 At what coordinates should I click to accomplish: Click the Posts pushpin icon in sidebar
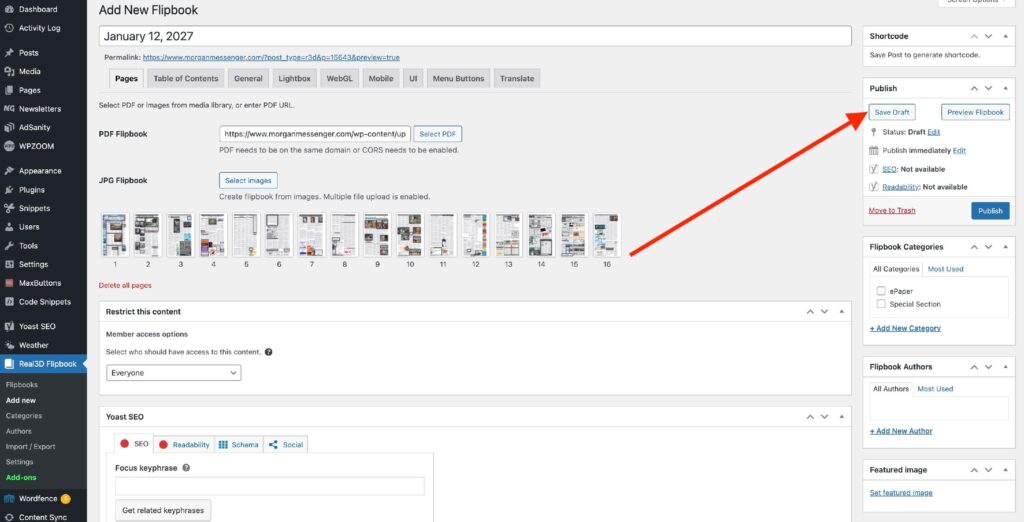click(9, 53)
